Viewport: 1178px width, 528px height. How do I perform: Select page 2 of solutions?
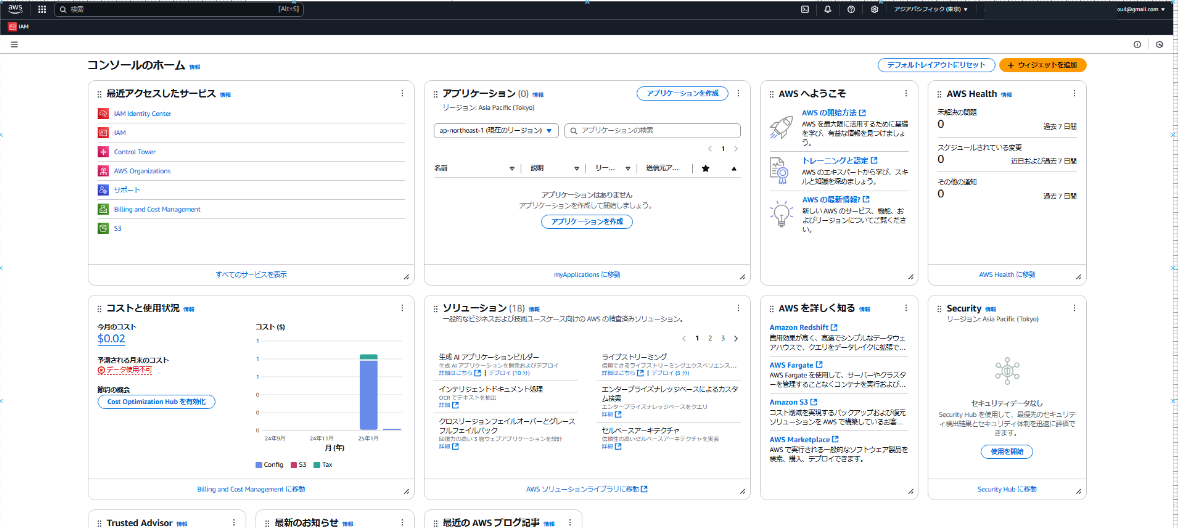[x=710, y=339]
